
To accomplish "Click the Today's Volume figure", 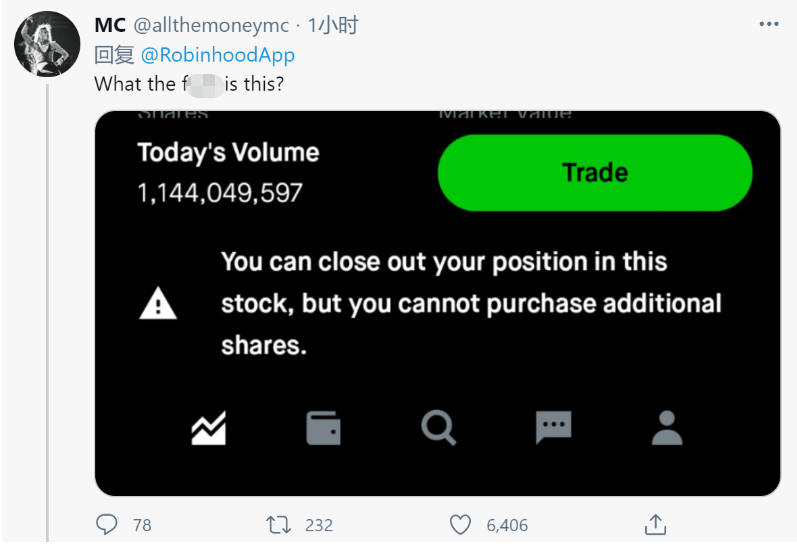I will click(220, 192).
